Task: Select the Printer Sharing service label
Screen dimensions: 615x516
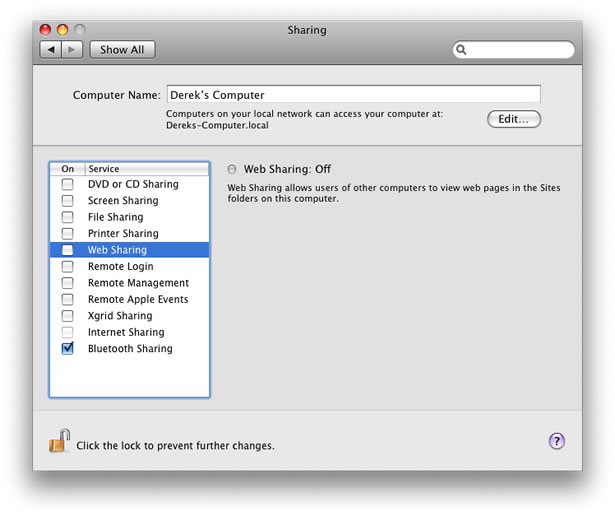Action: tap(123, 233)
